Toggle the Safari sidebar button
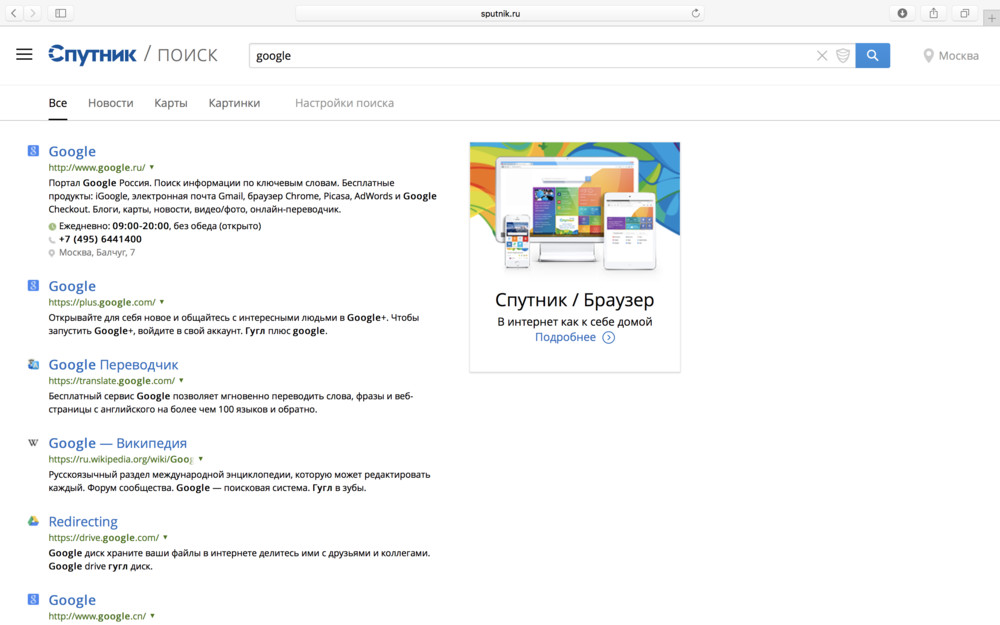1000x625 pixels. pos(61,13)
